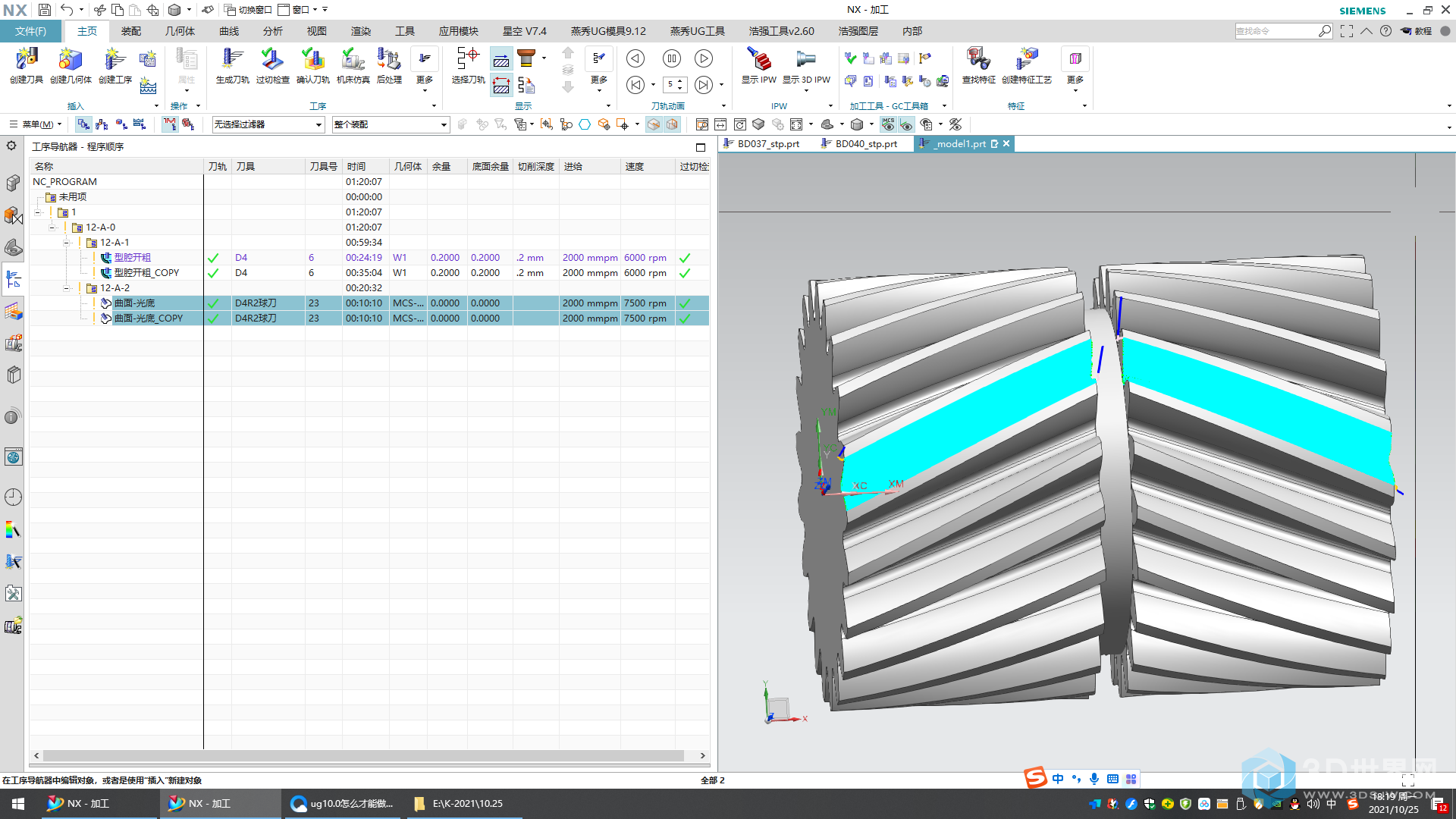Play the tool path animation backward
1456x819 pixels.
635,58
